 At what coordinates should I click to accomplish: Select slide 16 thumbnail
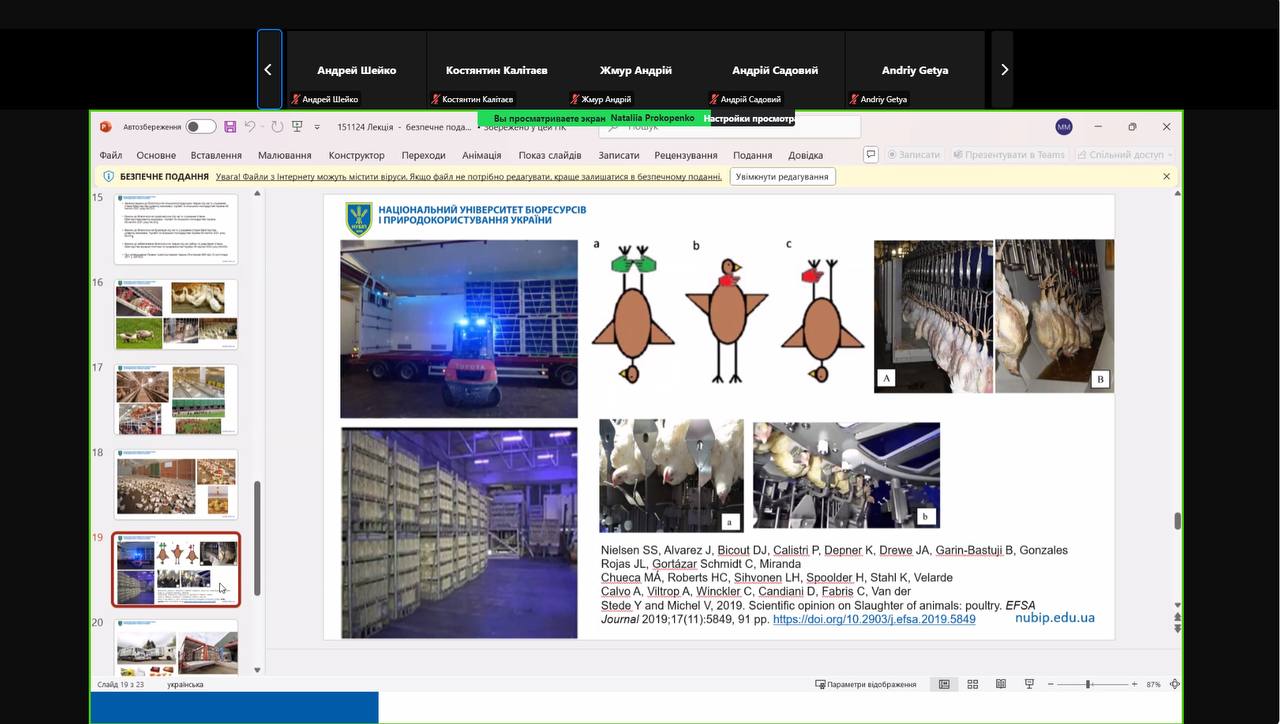point(176,314)
